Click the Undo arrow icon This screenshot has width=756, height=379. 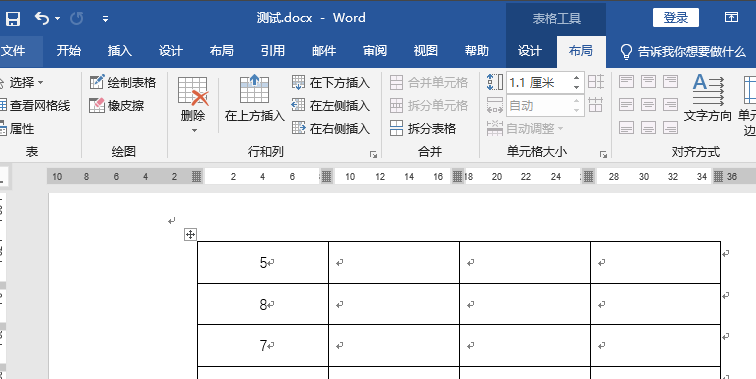coord(42,19)
